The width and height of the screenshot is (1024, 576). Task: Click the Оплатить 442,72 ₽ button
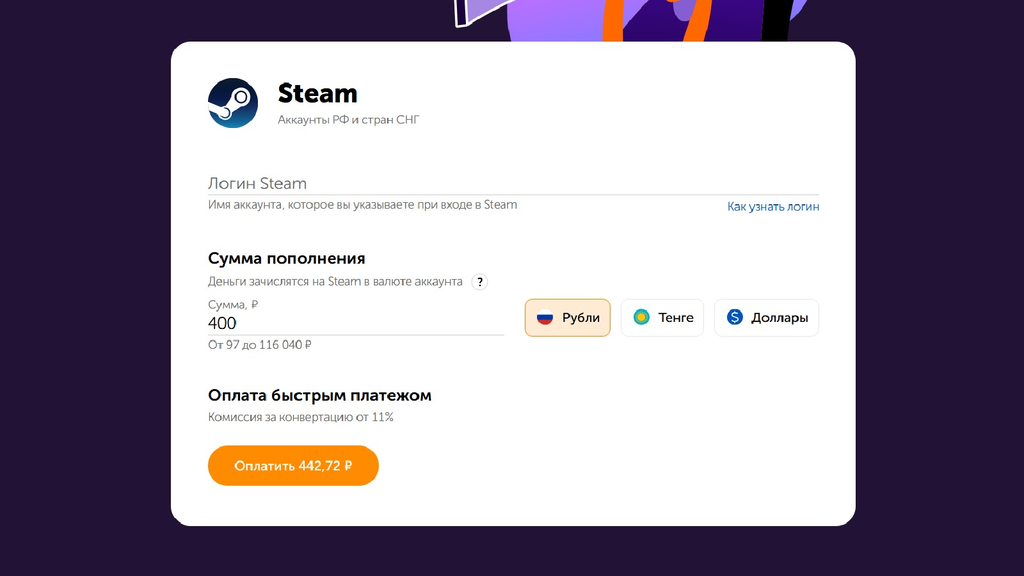point(293,466)
